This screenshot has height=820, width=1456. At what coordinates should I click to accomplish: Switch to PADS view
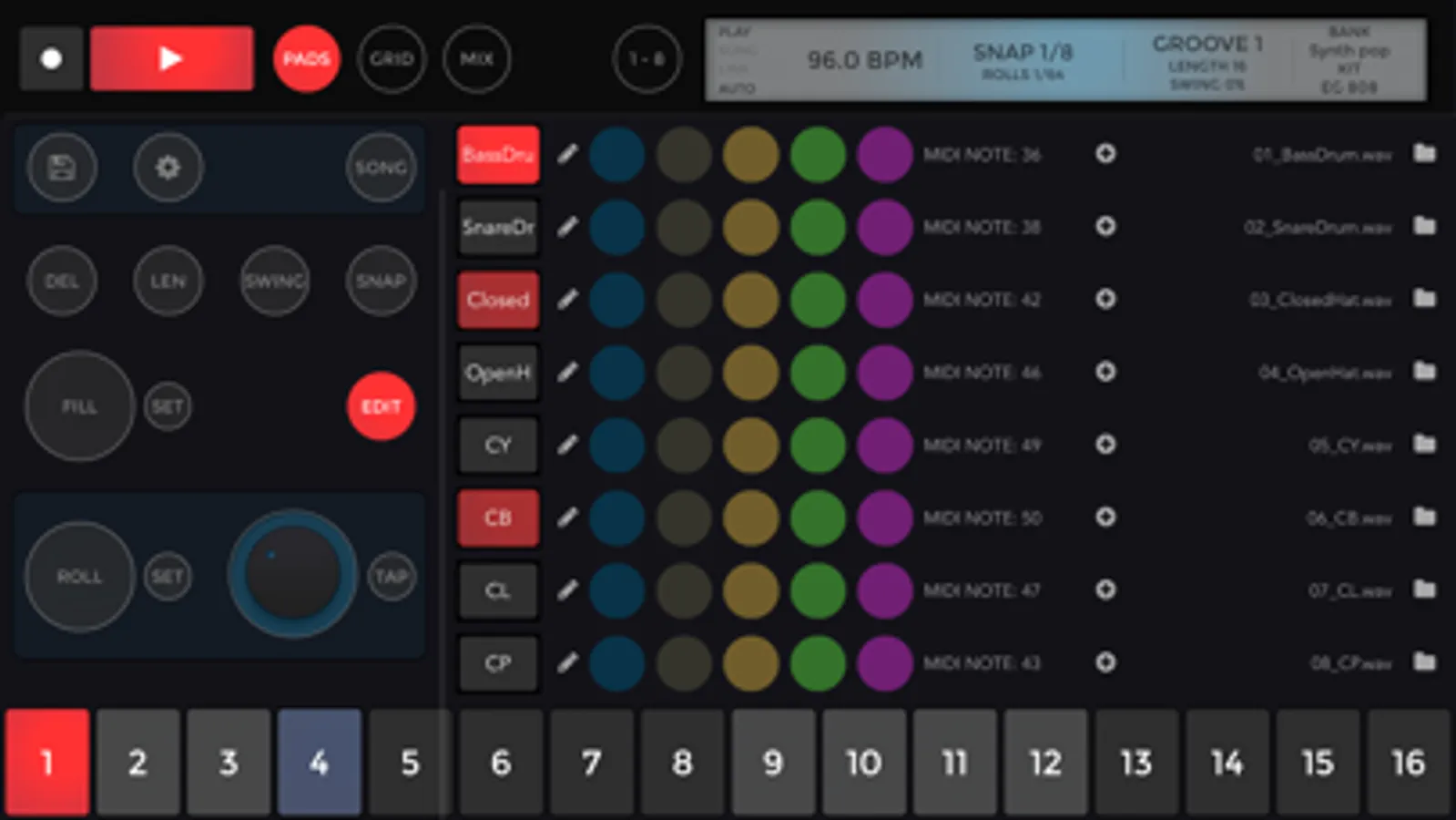[x=307, y=59]
